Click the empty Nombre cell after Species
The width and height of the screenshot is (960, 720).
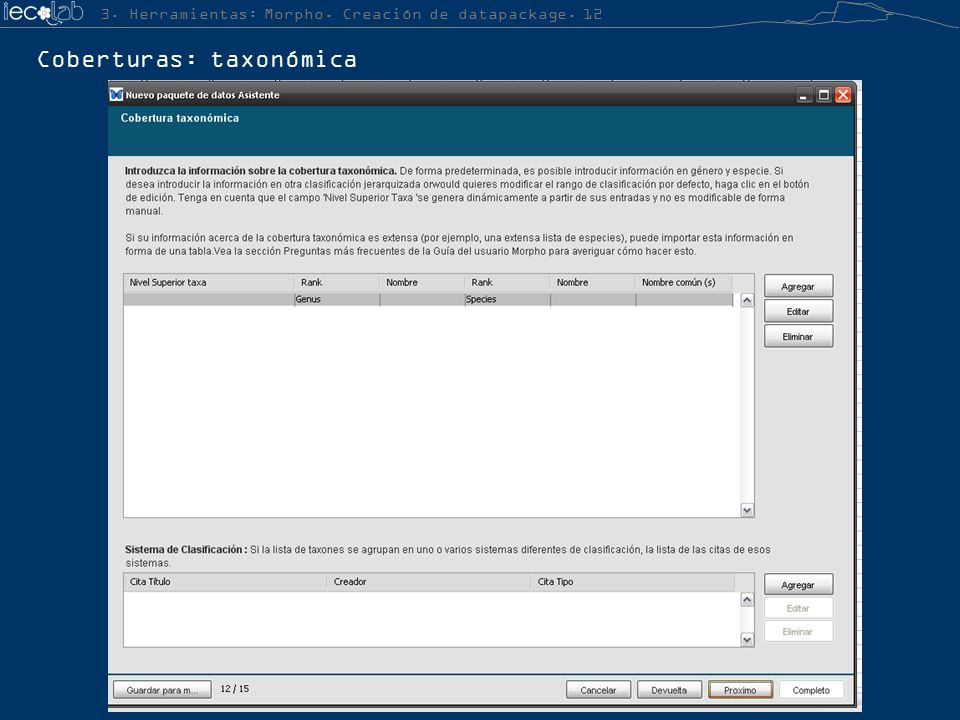[593, 299]
